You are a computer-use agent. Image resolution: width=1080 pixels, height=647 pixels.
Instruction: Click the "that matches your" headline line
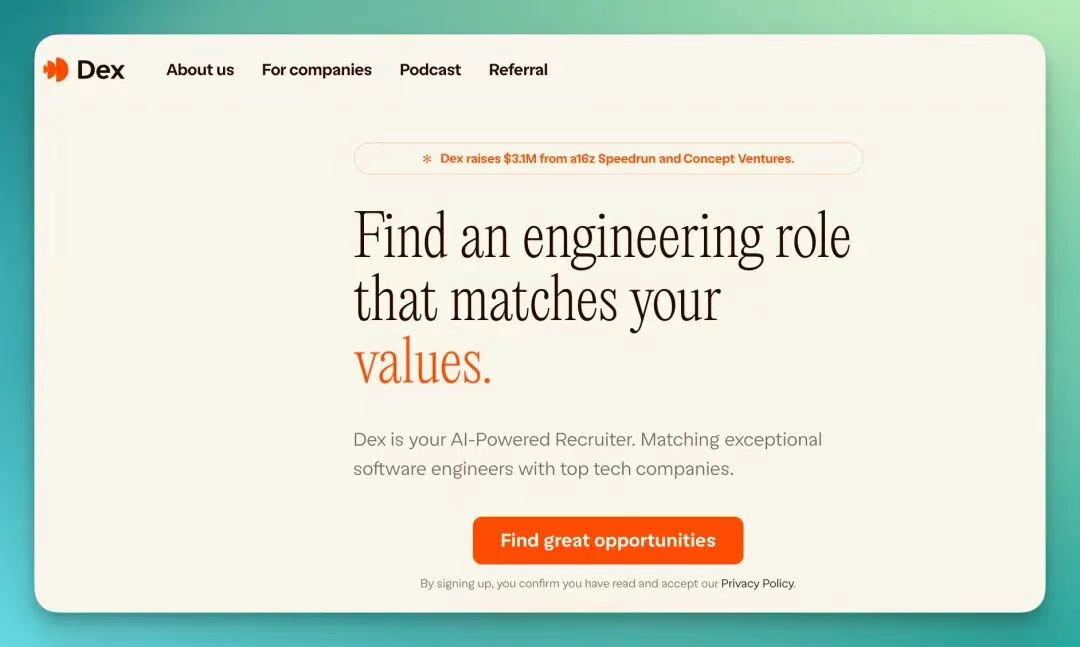(x=537, y=300)
